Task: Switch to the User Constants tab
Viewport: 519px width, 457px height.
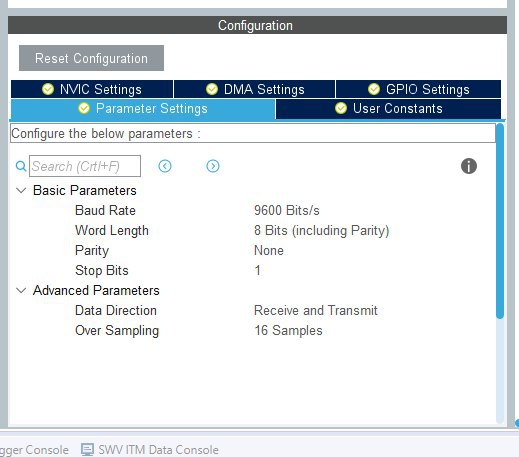Action: (x=388, y=109)
